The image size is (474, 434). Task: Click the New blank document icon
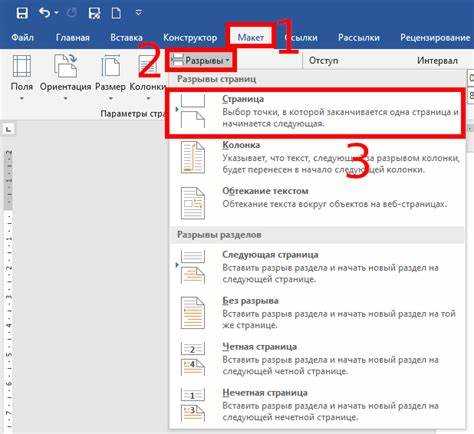(116, 13)
